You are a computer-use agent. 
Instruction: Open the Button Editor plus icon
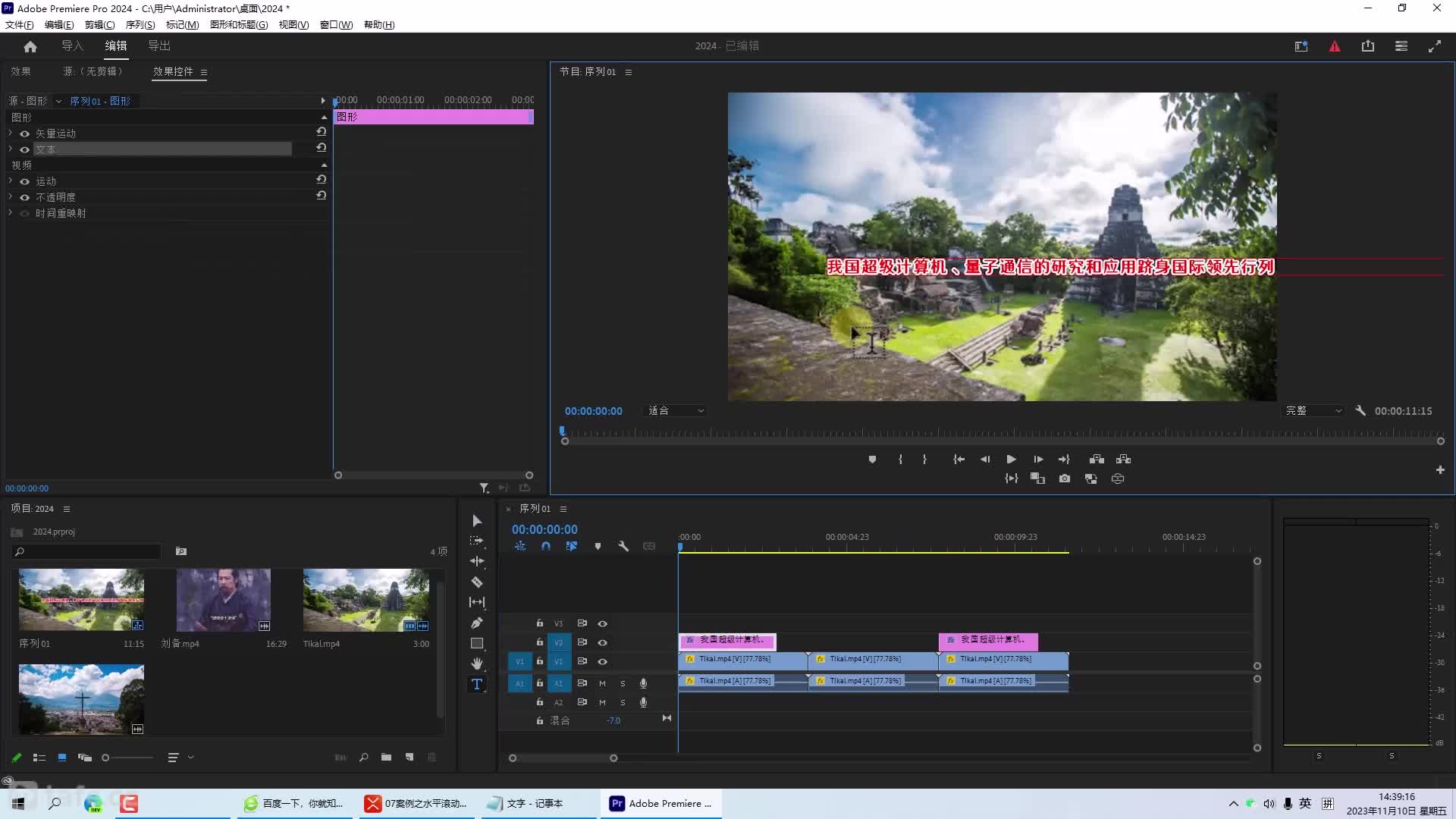(x=1440, y=469)
